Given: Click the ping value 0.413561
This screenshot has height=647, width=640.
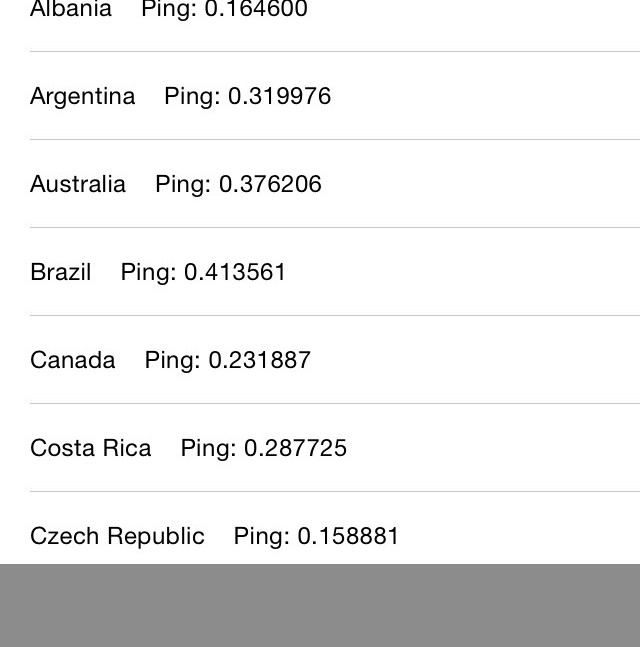Looking at the screenshot, I should coord(235,272).
